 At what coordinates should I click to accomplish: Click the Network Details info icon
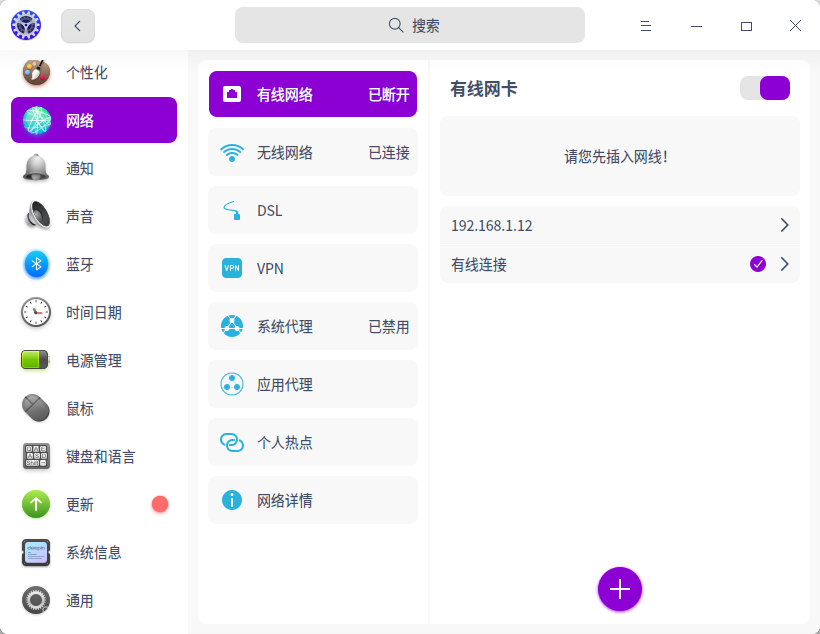pos(232,500)
